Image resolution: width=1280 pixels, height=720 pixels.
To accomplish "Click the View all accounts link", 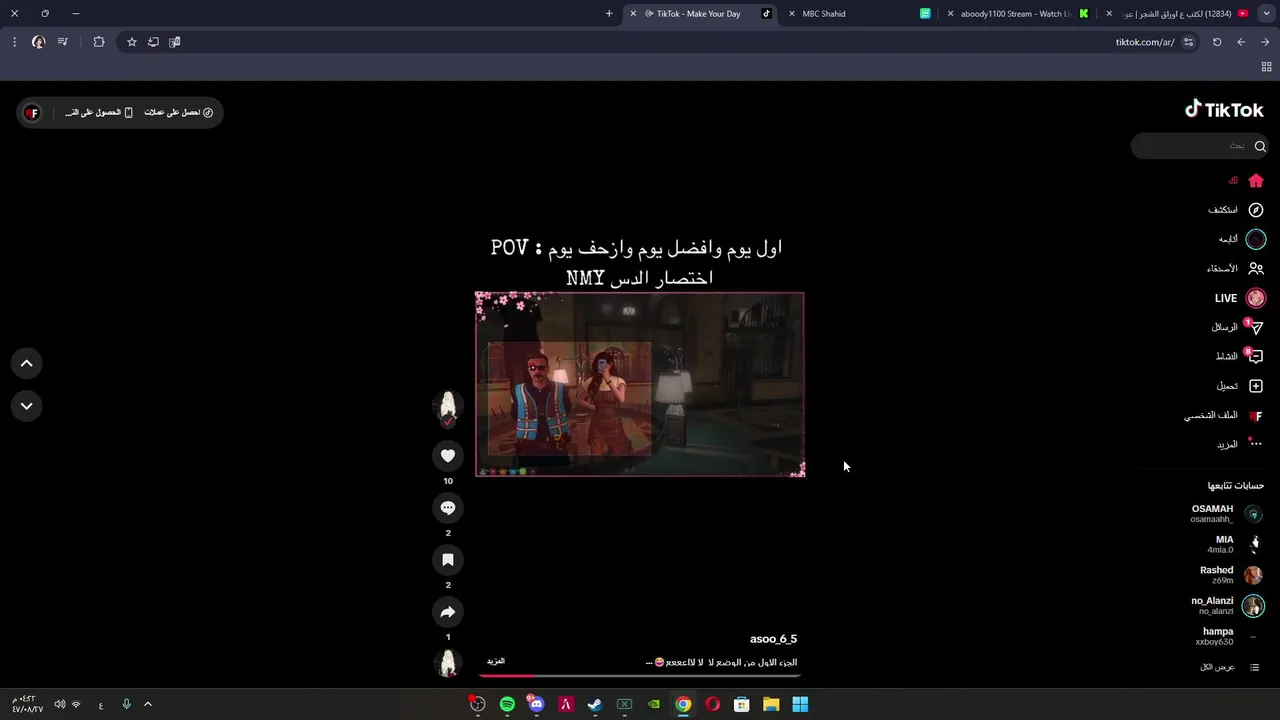I will tap(1230, 667).
